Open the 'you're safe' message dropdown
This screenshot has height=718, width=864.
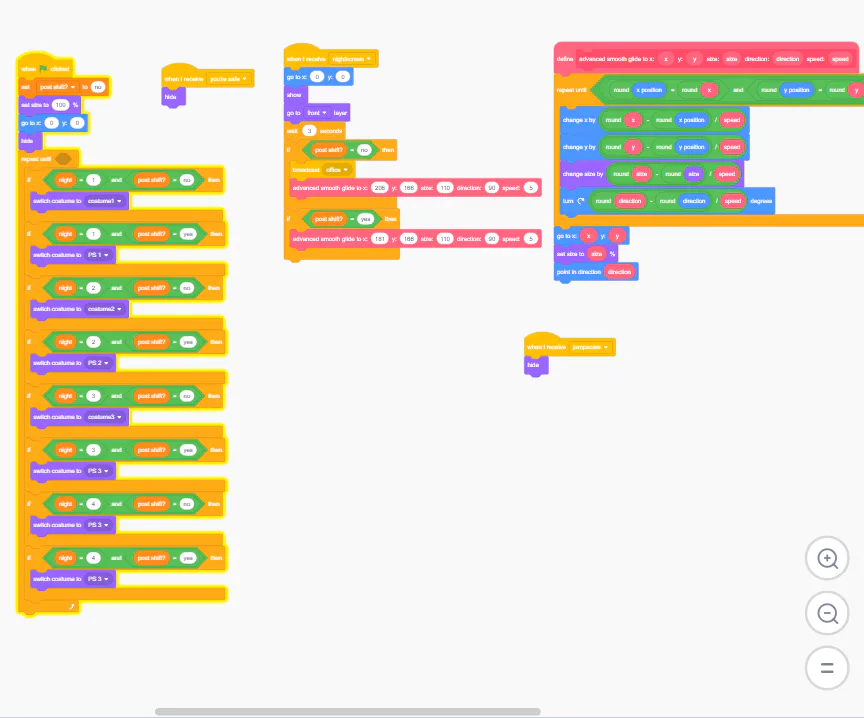tap(228, 79)
